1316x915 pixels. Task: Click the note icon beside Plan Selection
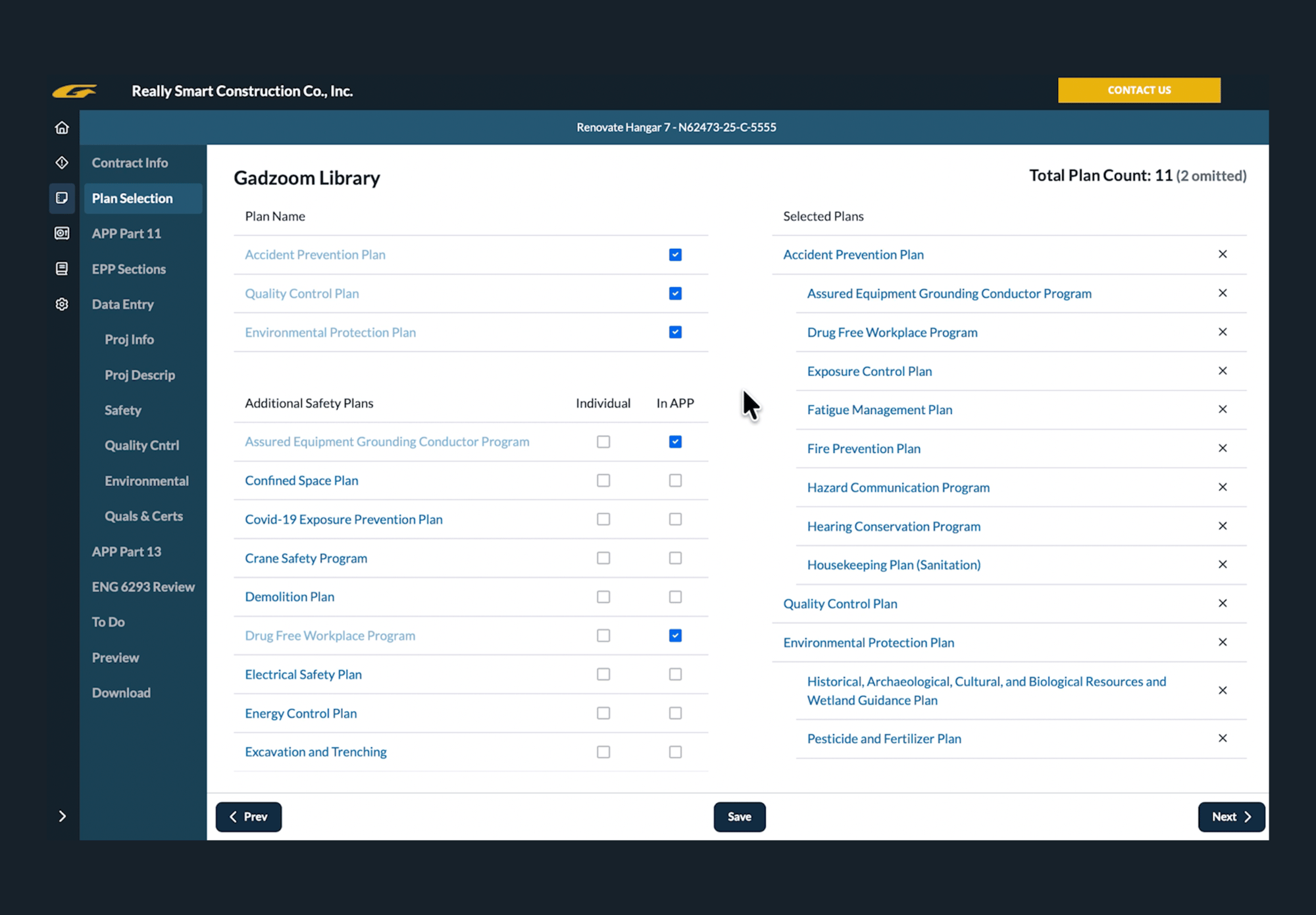[x=62, y=198]
